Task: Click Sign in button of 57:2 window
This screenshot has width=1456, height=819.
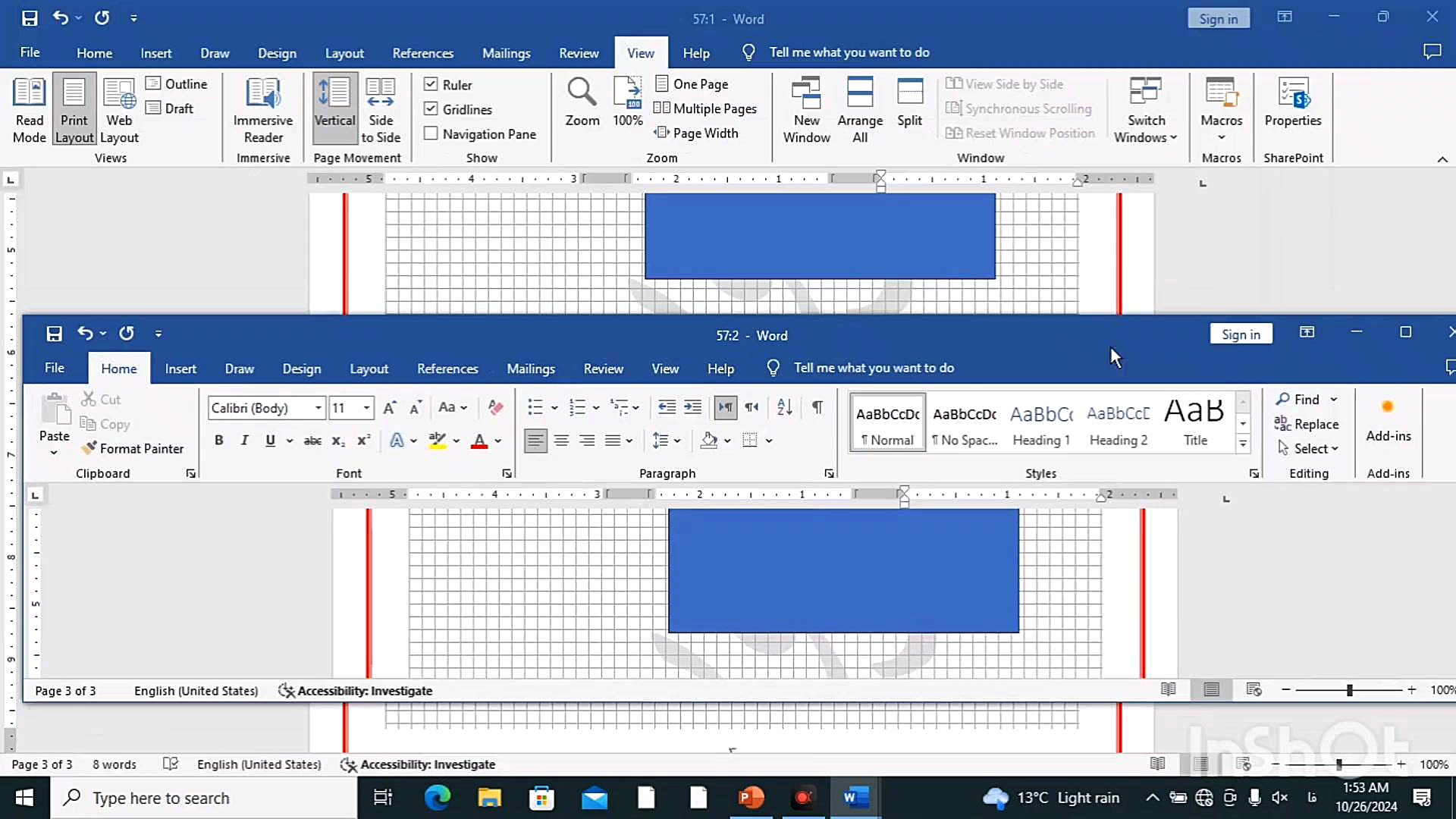Action: point(1241,334)
